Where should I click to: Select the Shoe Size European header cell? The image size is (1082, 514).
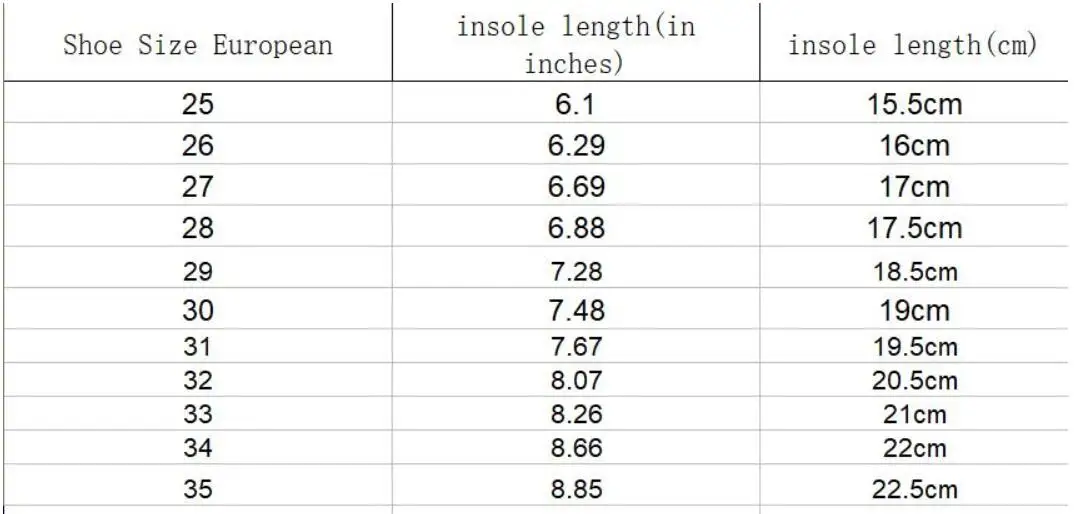(198, 42)
